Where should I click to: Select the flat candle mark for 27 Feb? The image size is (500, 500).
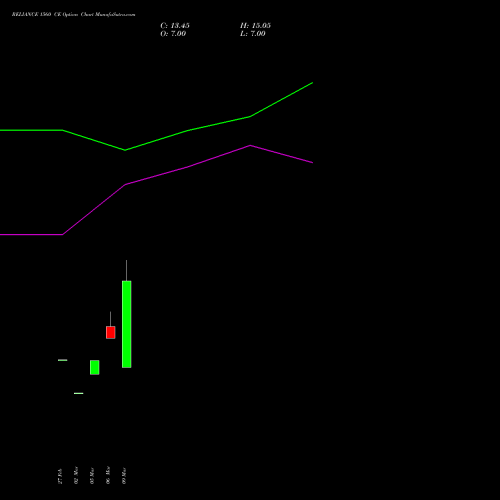(x=63, y=360)
